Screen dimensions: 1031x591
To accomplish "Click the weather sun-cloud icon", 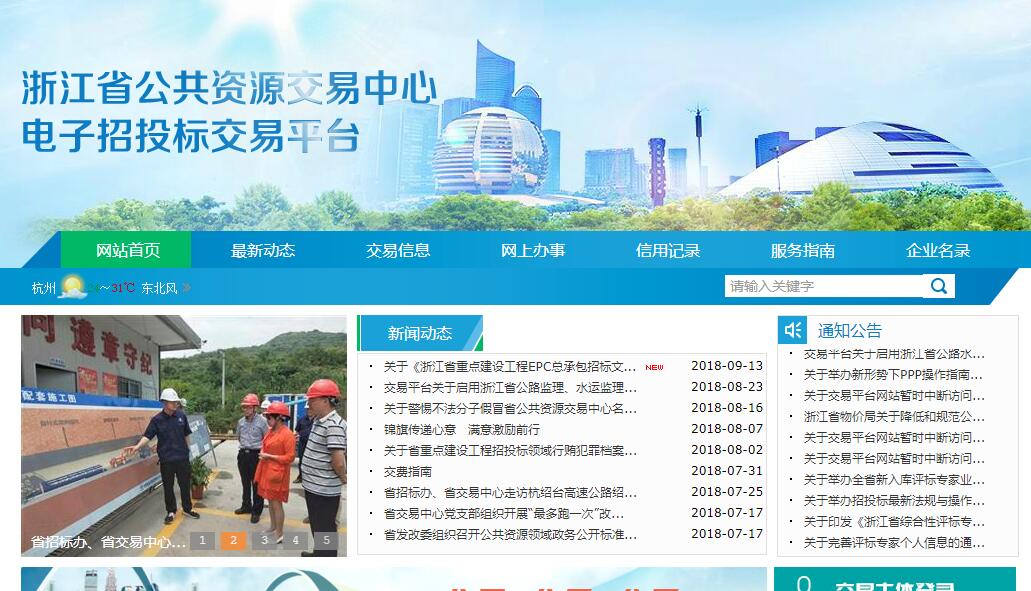I will (73, 287).
